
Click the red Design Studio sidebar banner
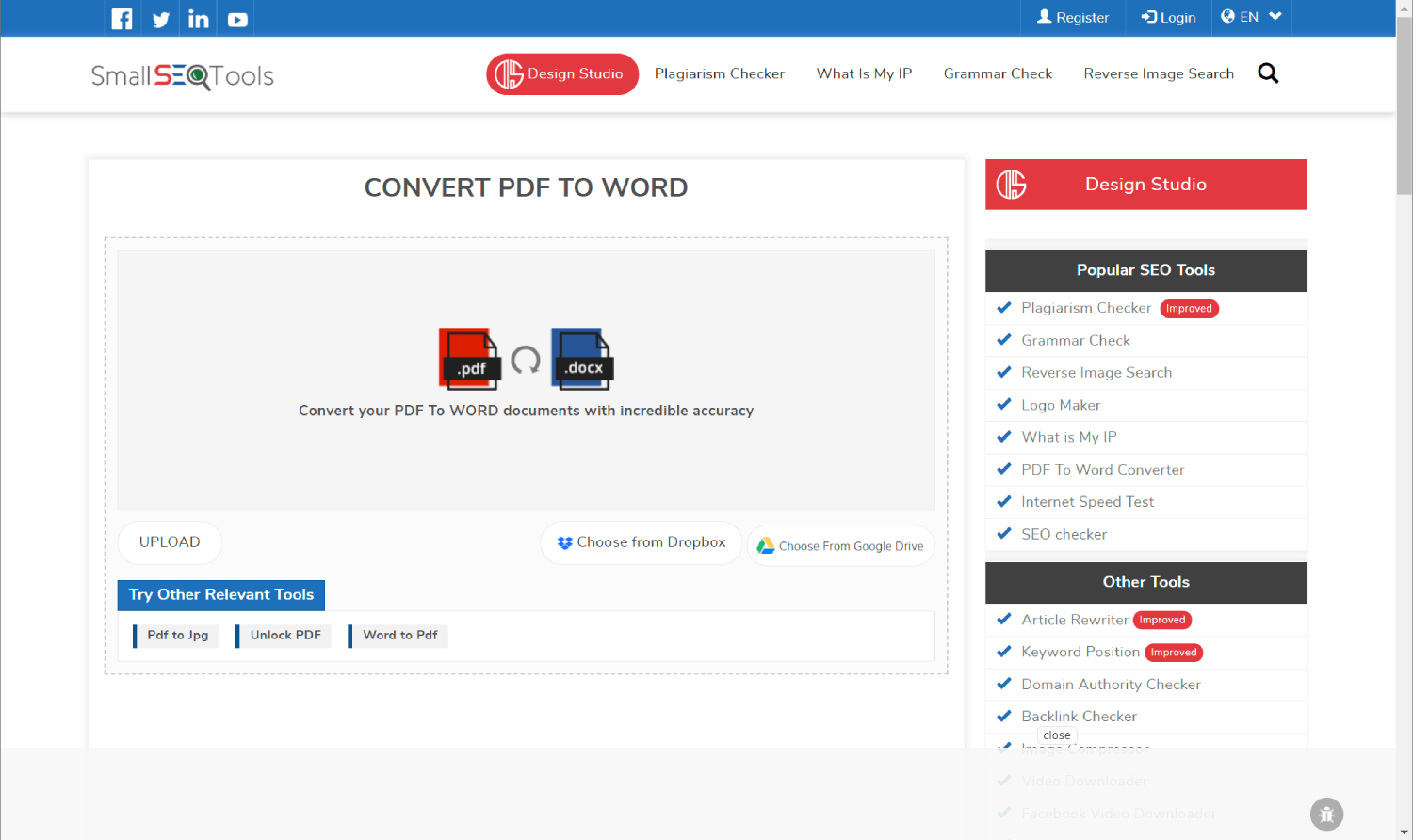click(1146, 185)
